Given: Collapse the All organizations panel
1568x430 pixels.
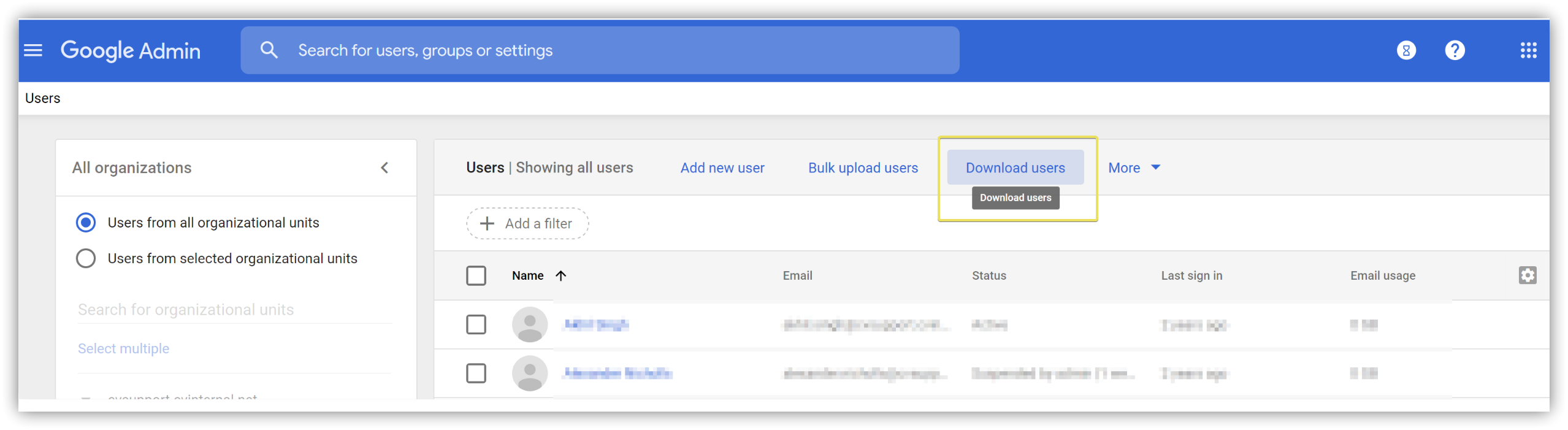Looking at the screenshot, I should [384, 167].
